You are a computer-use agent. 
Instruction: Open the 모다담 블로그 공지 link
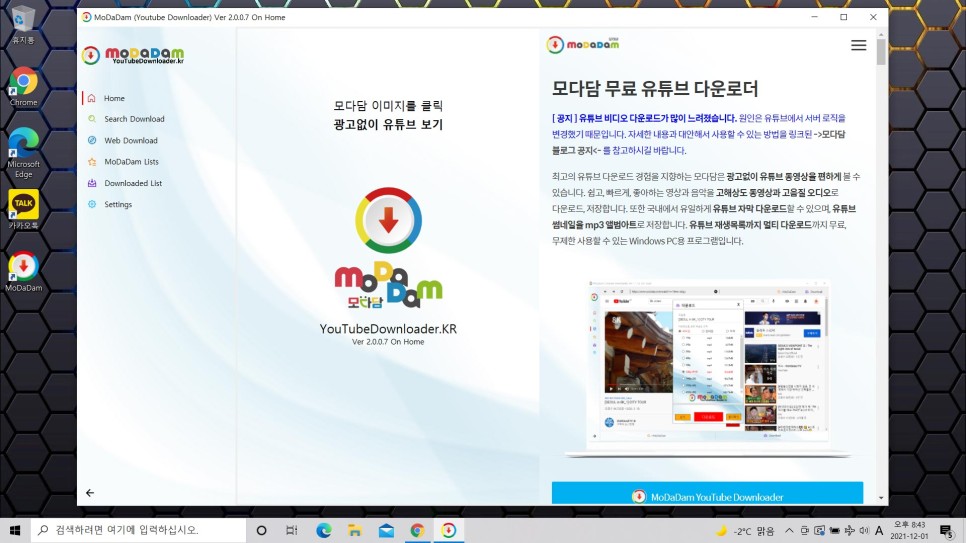coord(699,142)
